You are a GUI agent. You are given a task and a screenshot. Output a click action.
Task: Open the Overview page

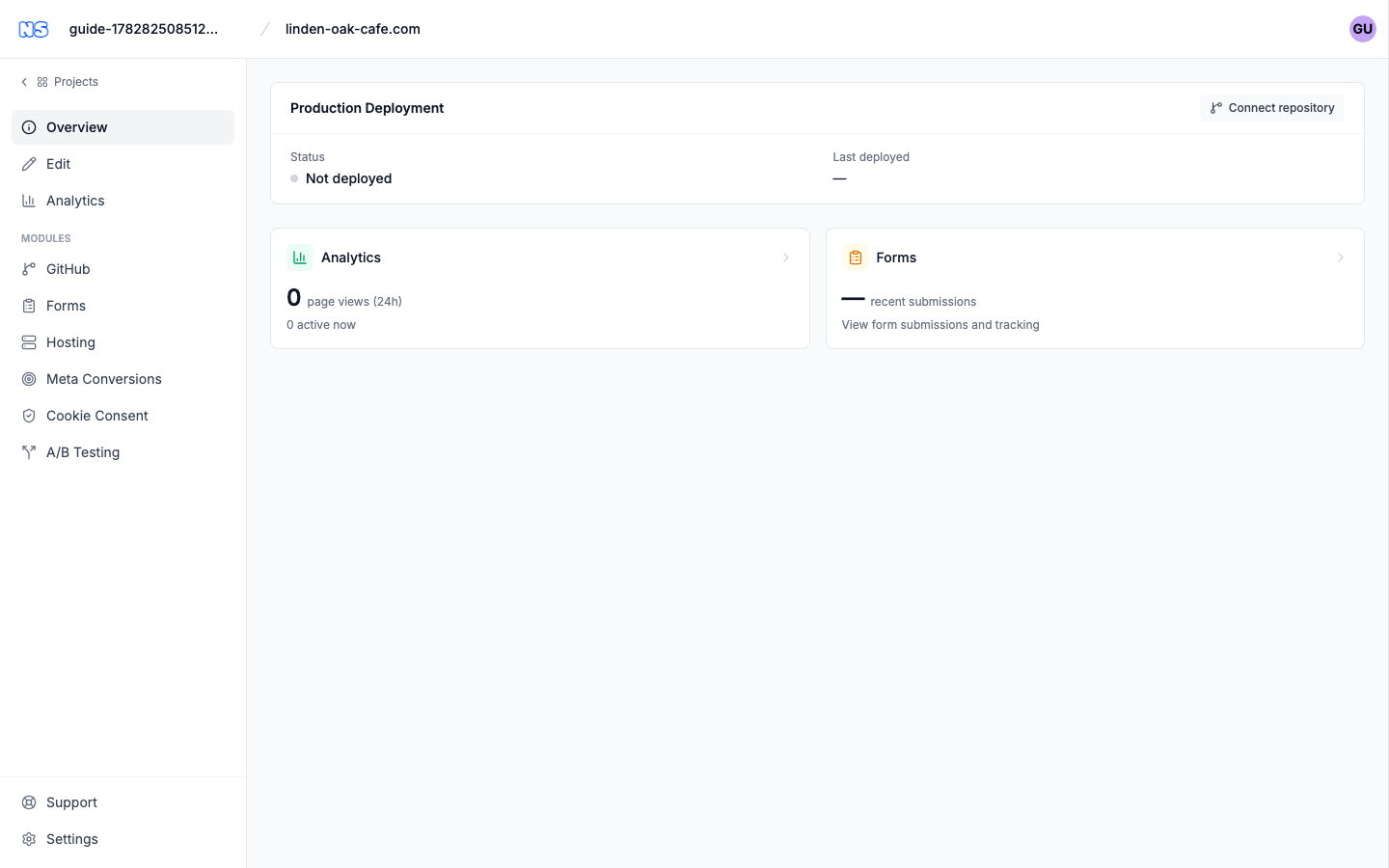point(123,127)
